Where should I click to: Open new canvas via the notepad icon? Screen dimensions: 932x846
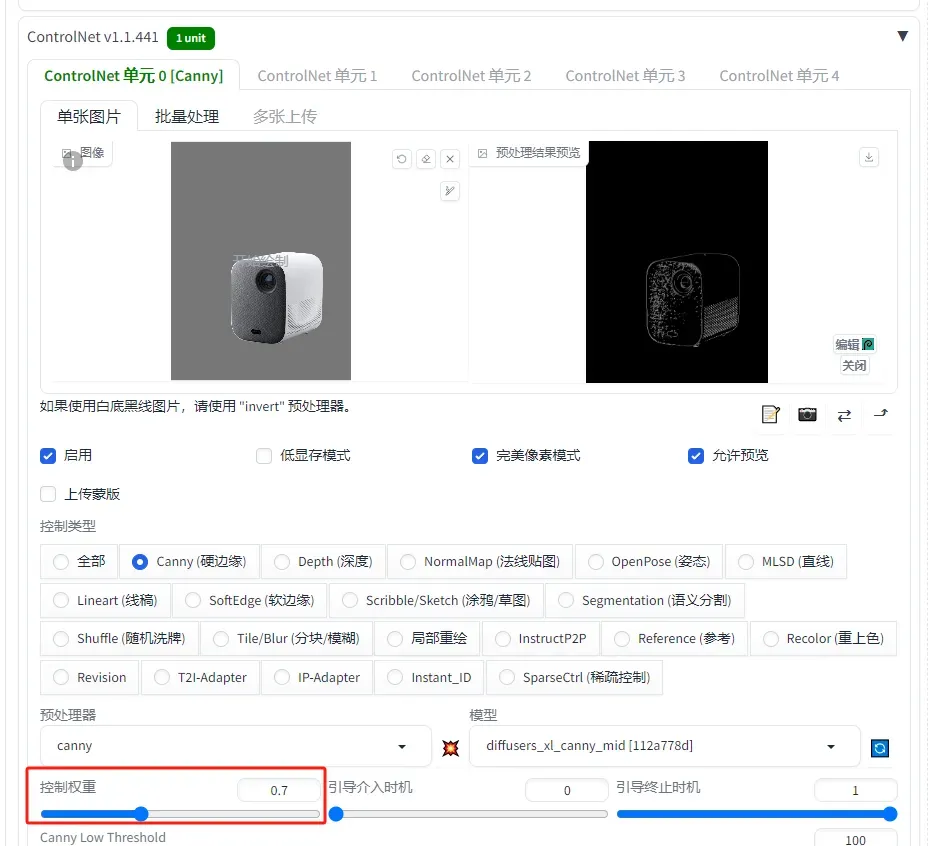point(770,414)
